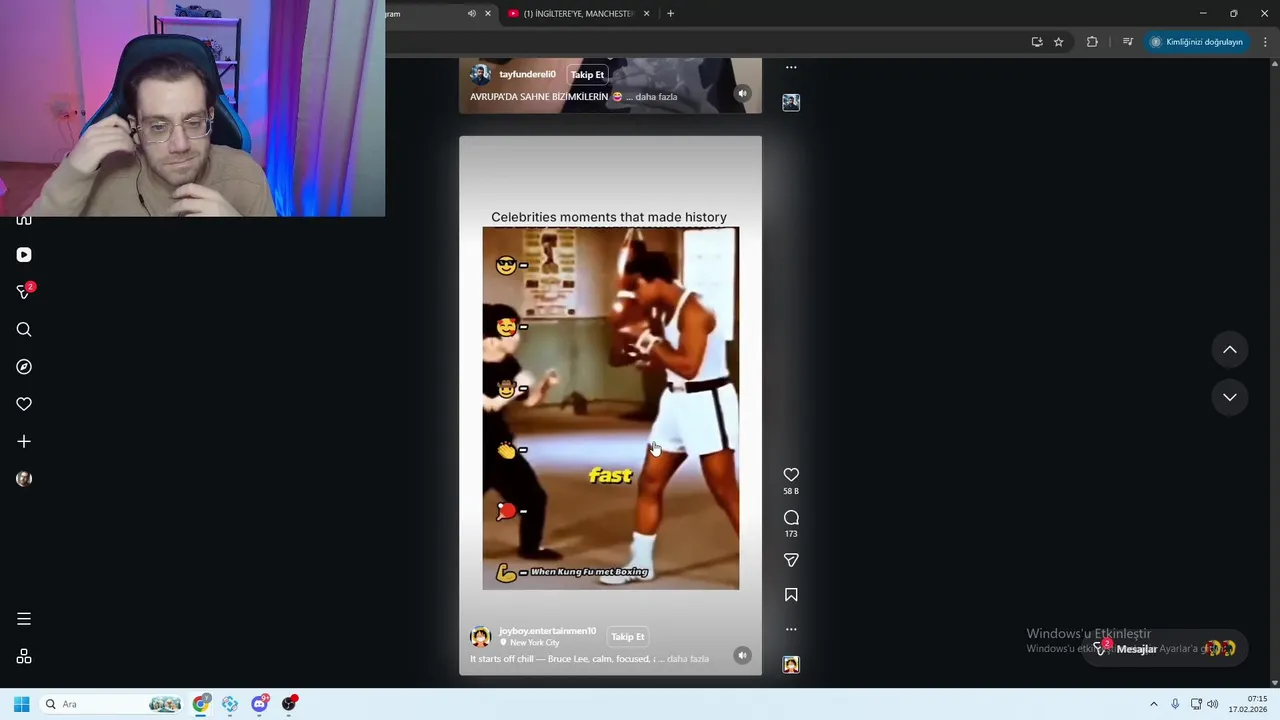Open the Meta apps grid icon

tap(24, 657)
